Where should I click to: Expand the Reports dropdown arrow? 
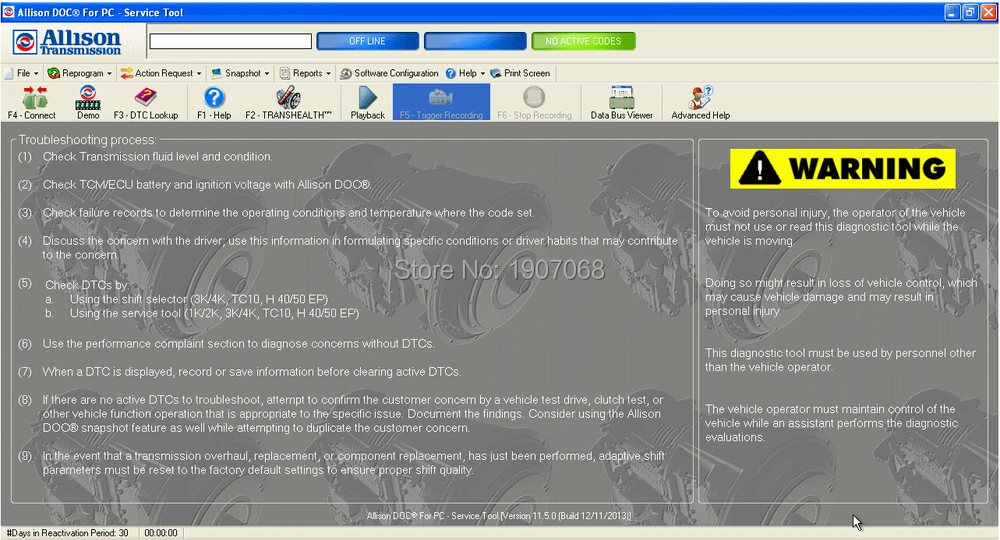328,74
